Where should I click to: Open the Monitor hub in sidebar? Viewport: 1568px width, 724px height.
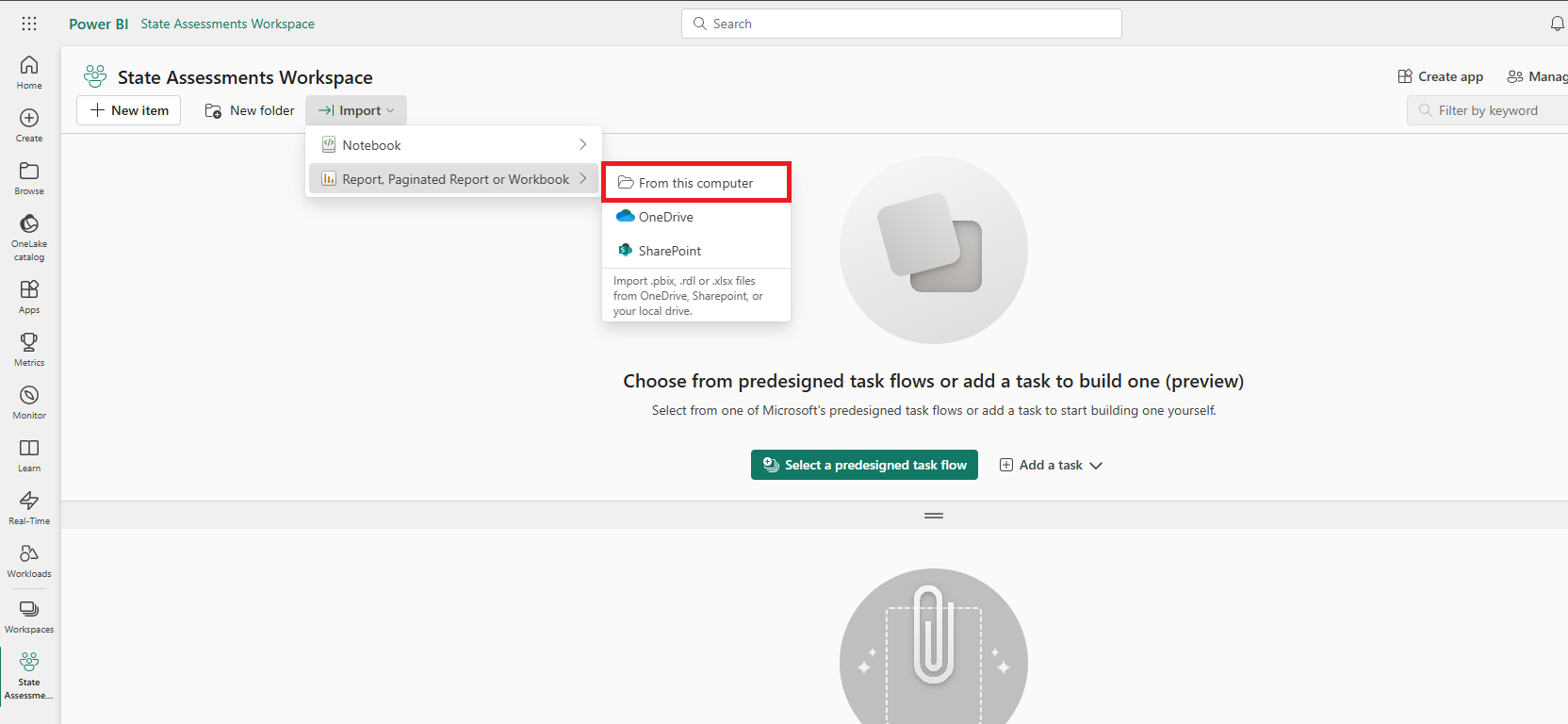tap(29, 402)
